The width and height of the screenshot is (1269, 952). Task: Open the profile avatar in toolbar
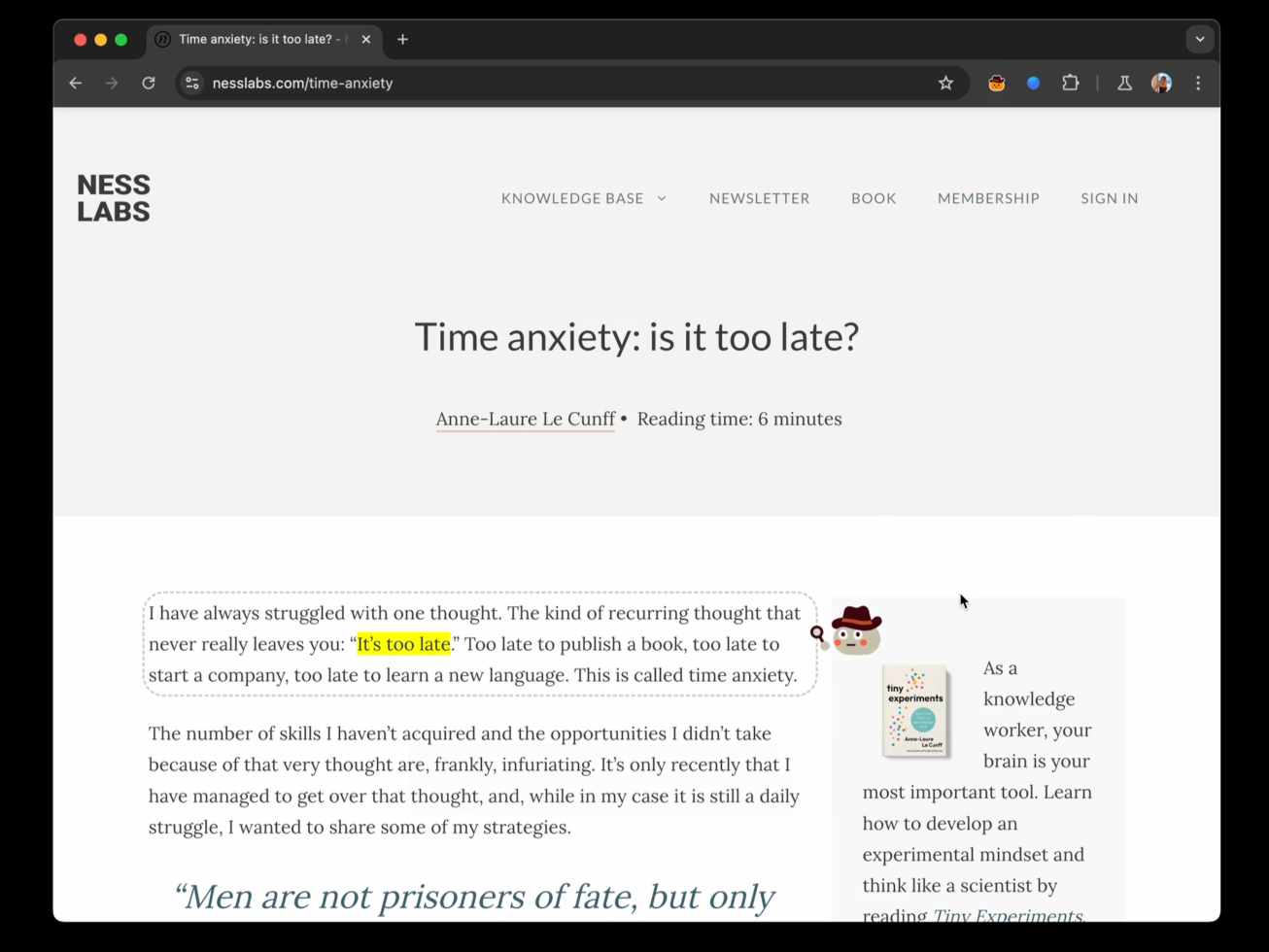pos(1161,84)
